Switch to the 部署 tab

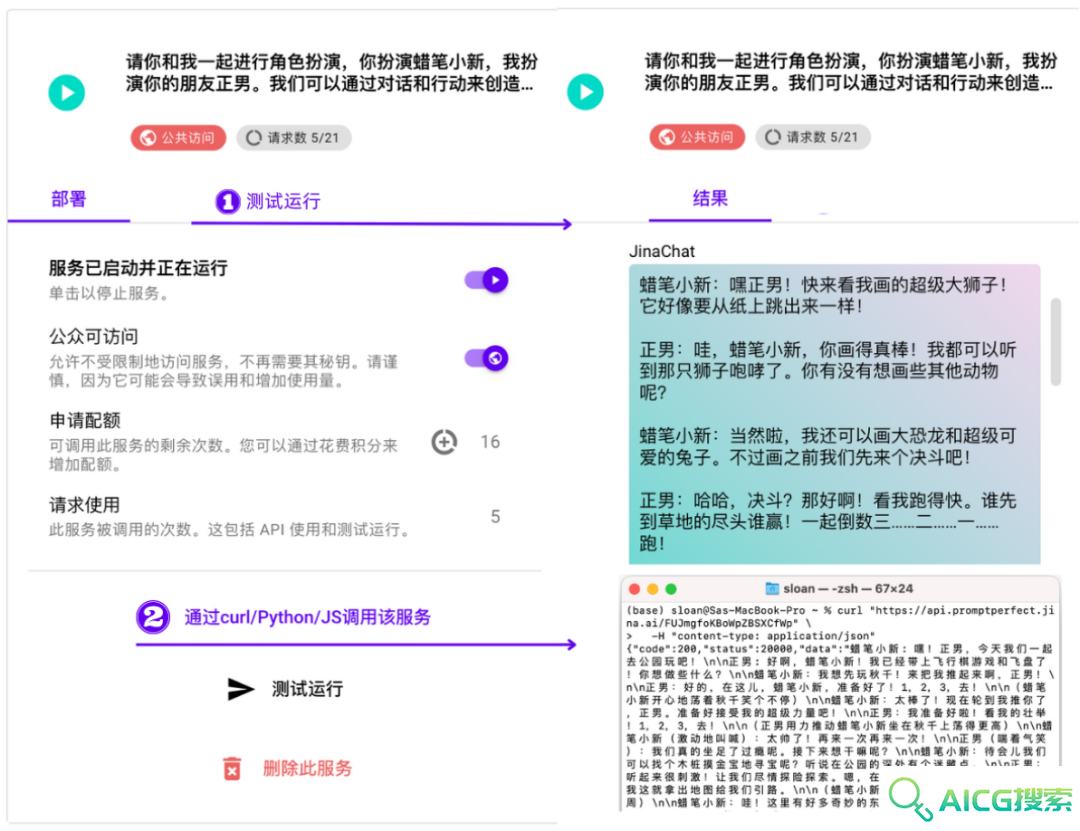pos(69,200)
